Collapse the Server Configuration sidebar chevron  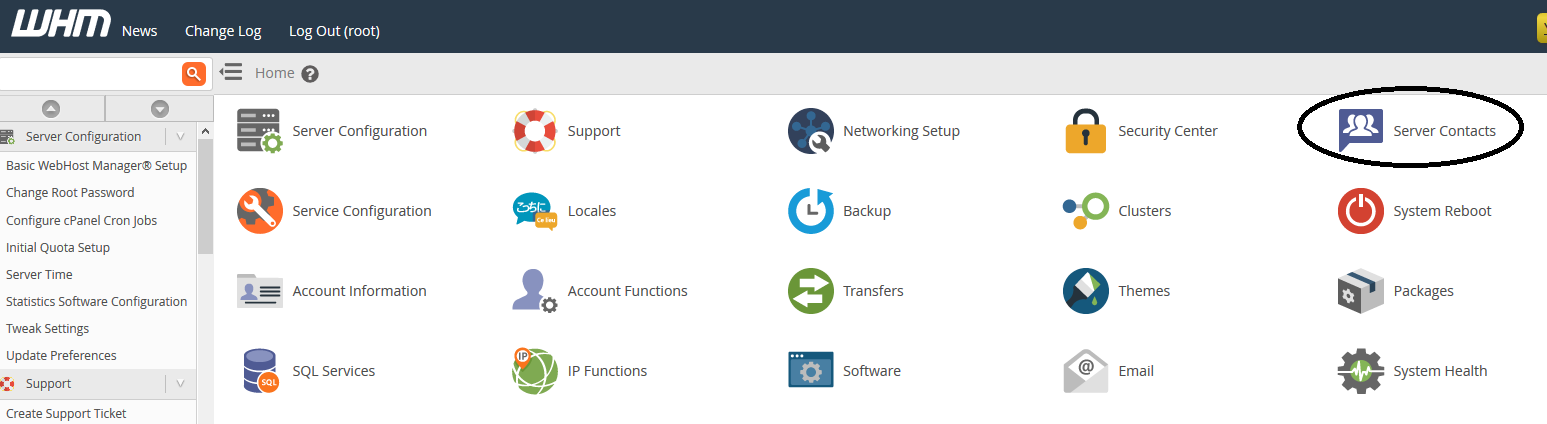coord(180,136)
